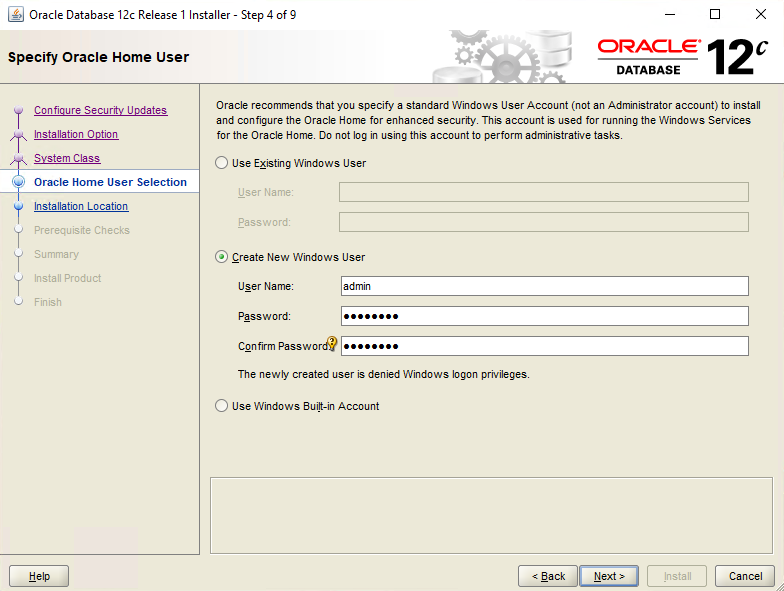
Task: Open Configure Security Updates step
Action: [100, 110]
